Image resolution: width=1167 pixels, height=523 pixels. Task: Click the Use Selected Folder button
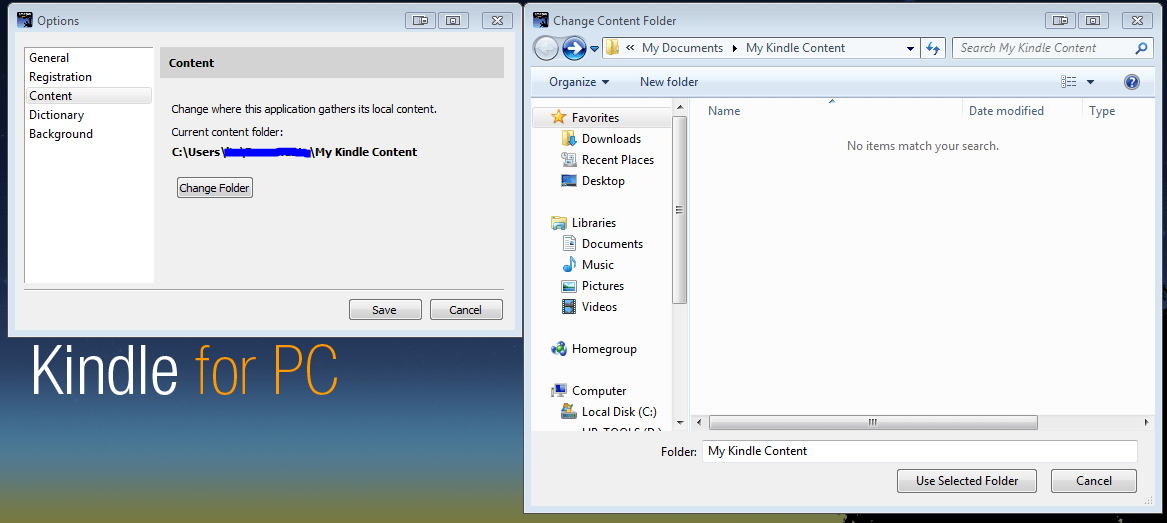[x=967, y=481]
